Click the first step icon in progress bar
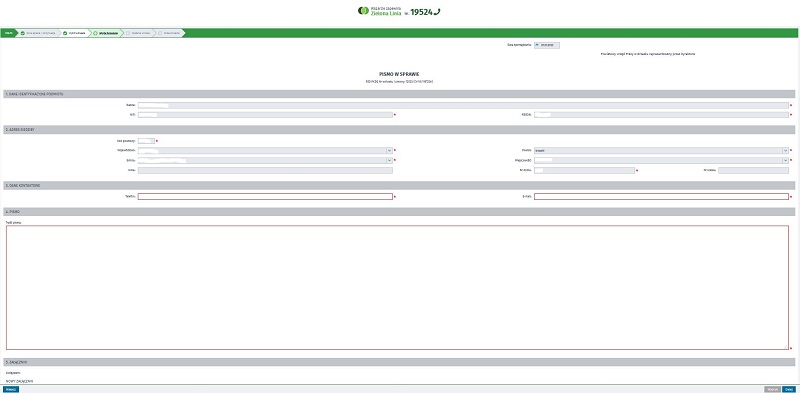 click(23, 33)
